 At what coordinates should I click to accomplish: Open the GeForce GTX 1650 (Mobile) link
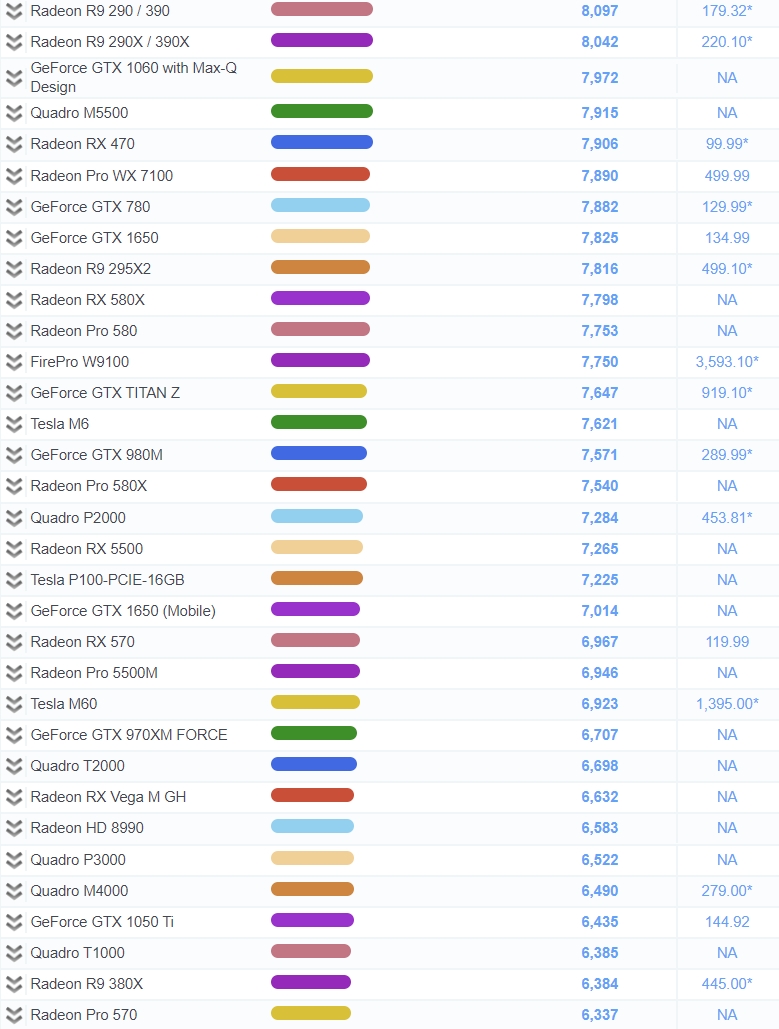coord(123,611)
